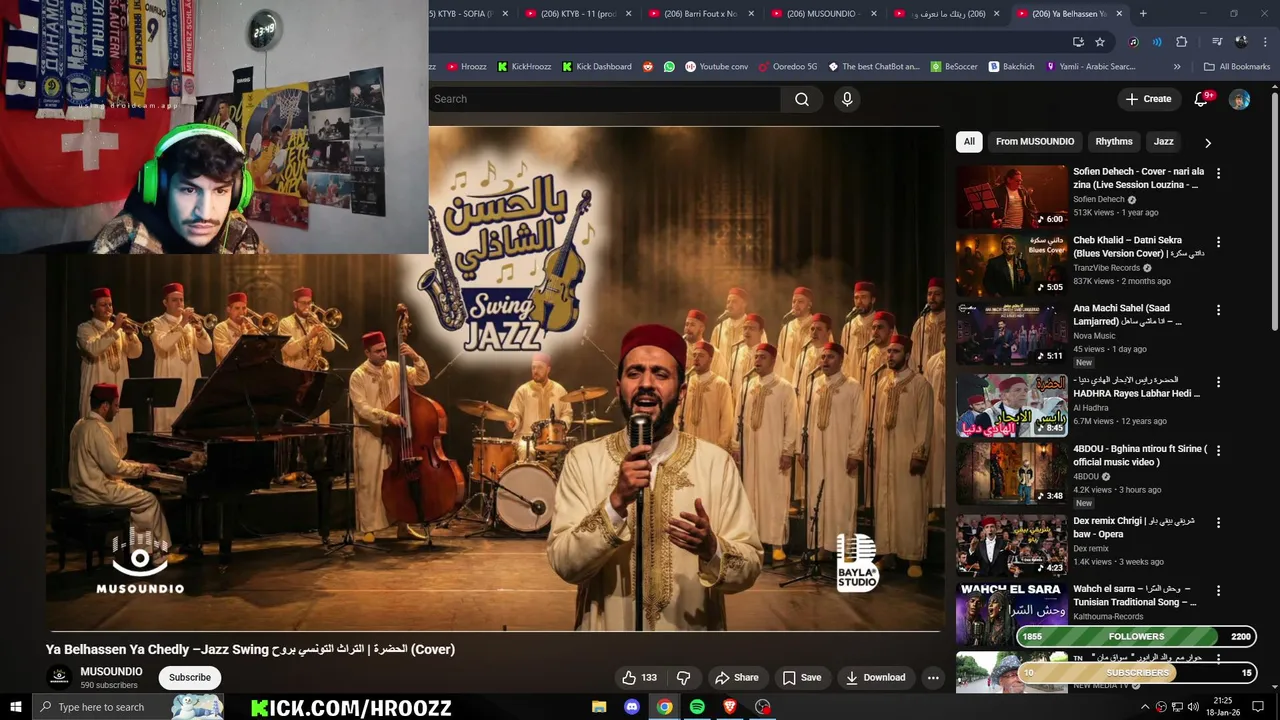Subscribe to MUSOUNDIO channel

coord(190,677)
